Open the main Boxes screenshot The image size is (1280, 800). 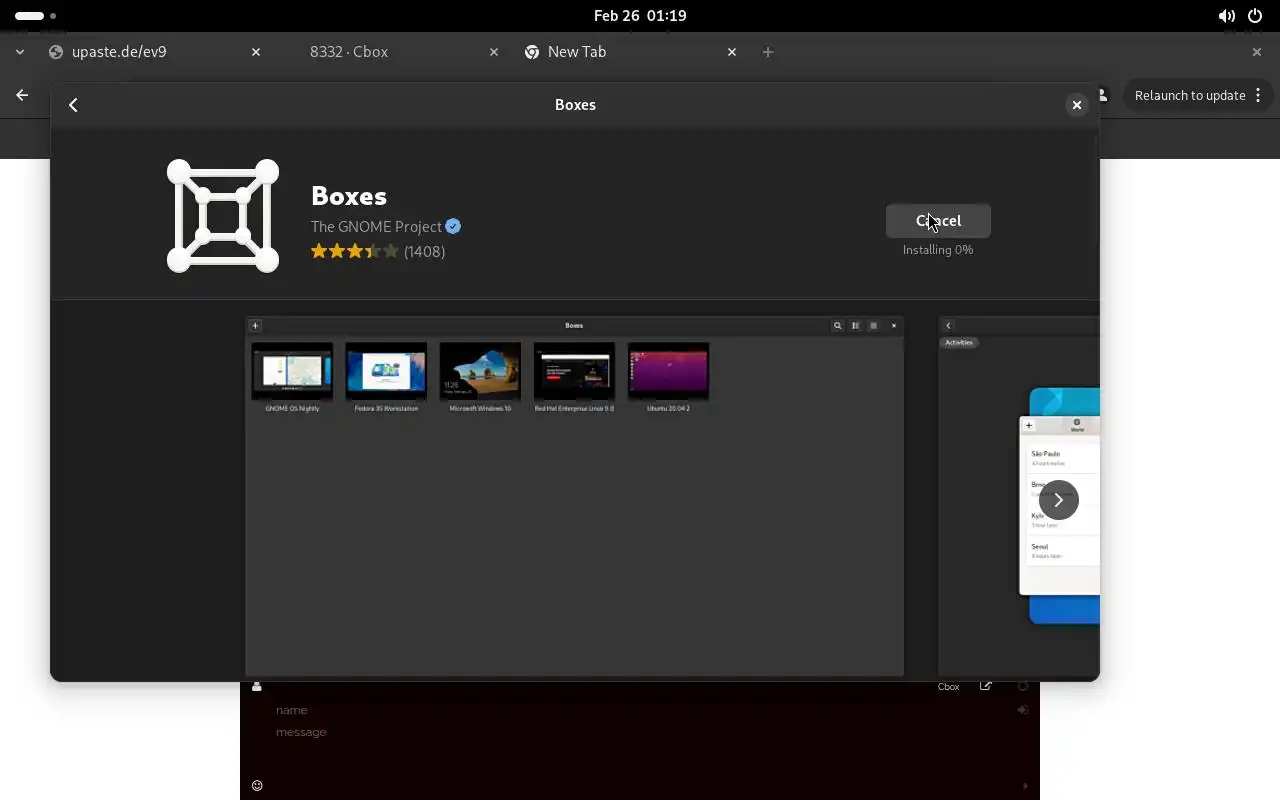pos(575,496)
